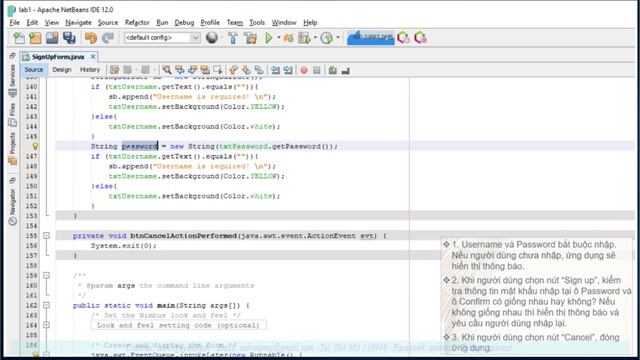Click the Shift Line Right icon
640x360 pixels.
288,70
